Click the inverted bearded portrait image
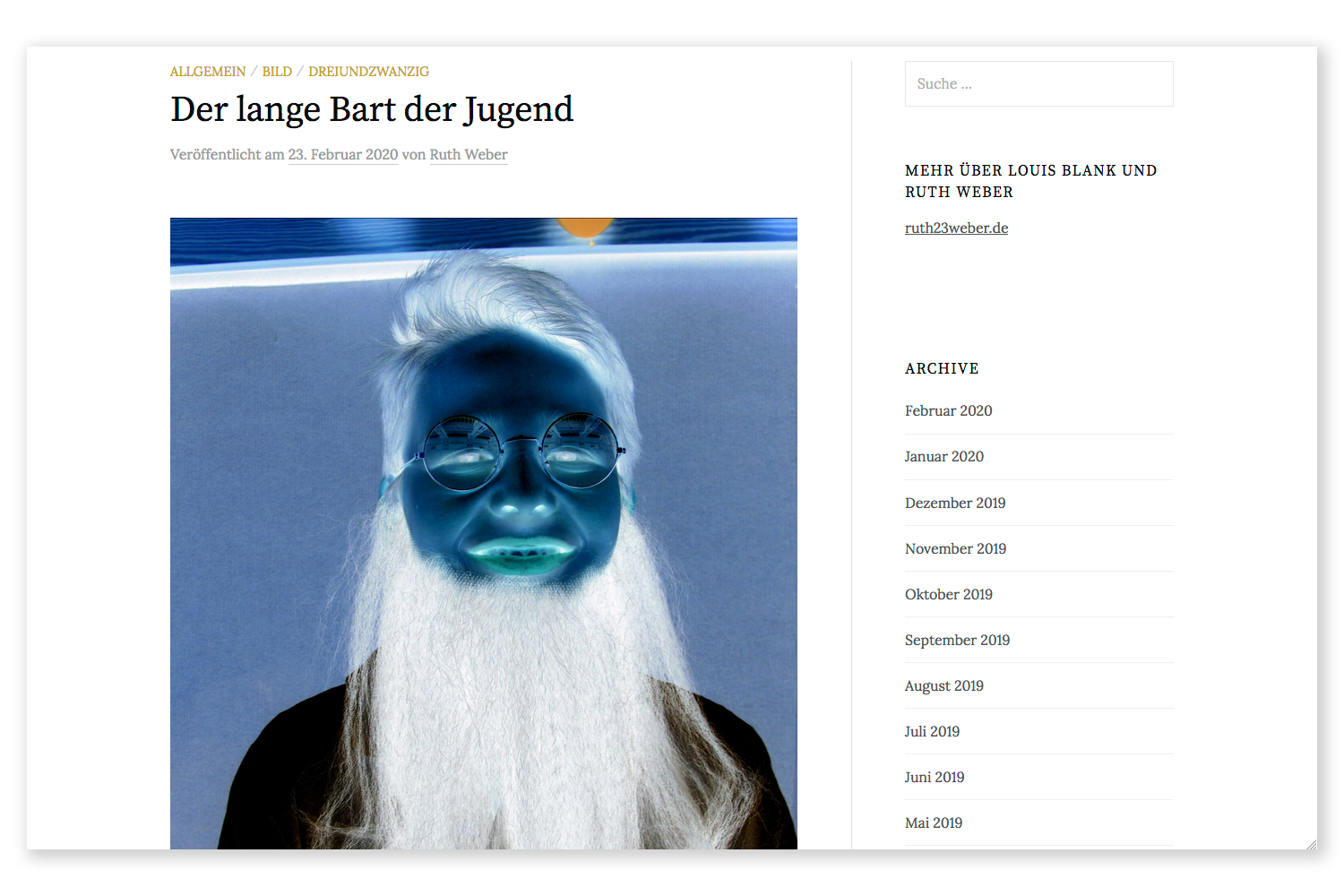1344x896 pixels. pyautogui.click(x=484, y=533)
